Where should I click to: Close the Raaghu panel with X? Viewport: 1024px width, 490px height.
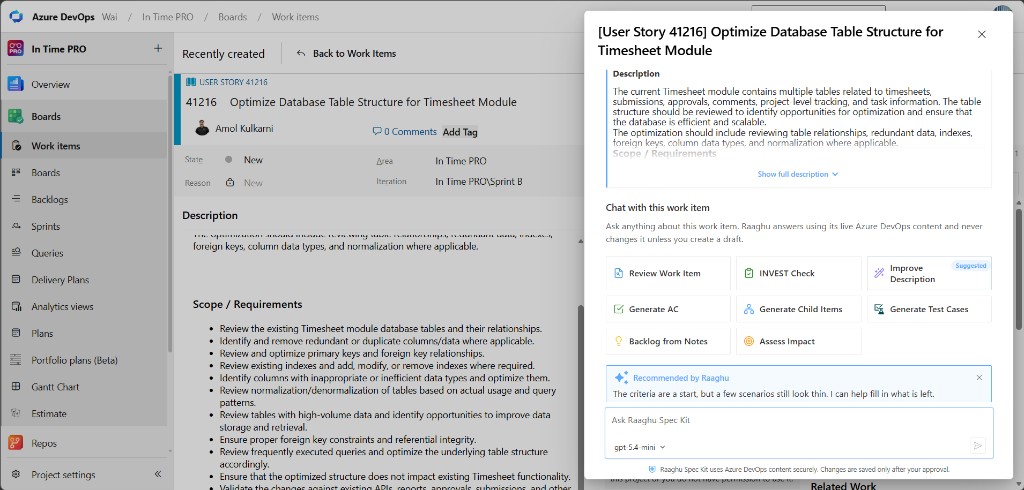pos(982,35)
